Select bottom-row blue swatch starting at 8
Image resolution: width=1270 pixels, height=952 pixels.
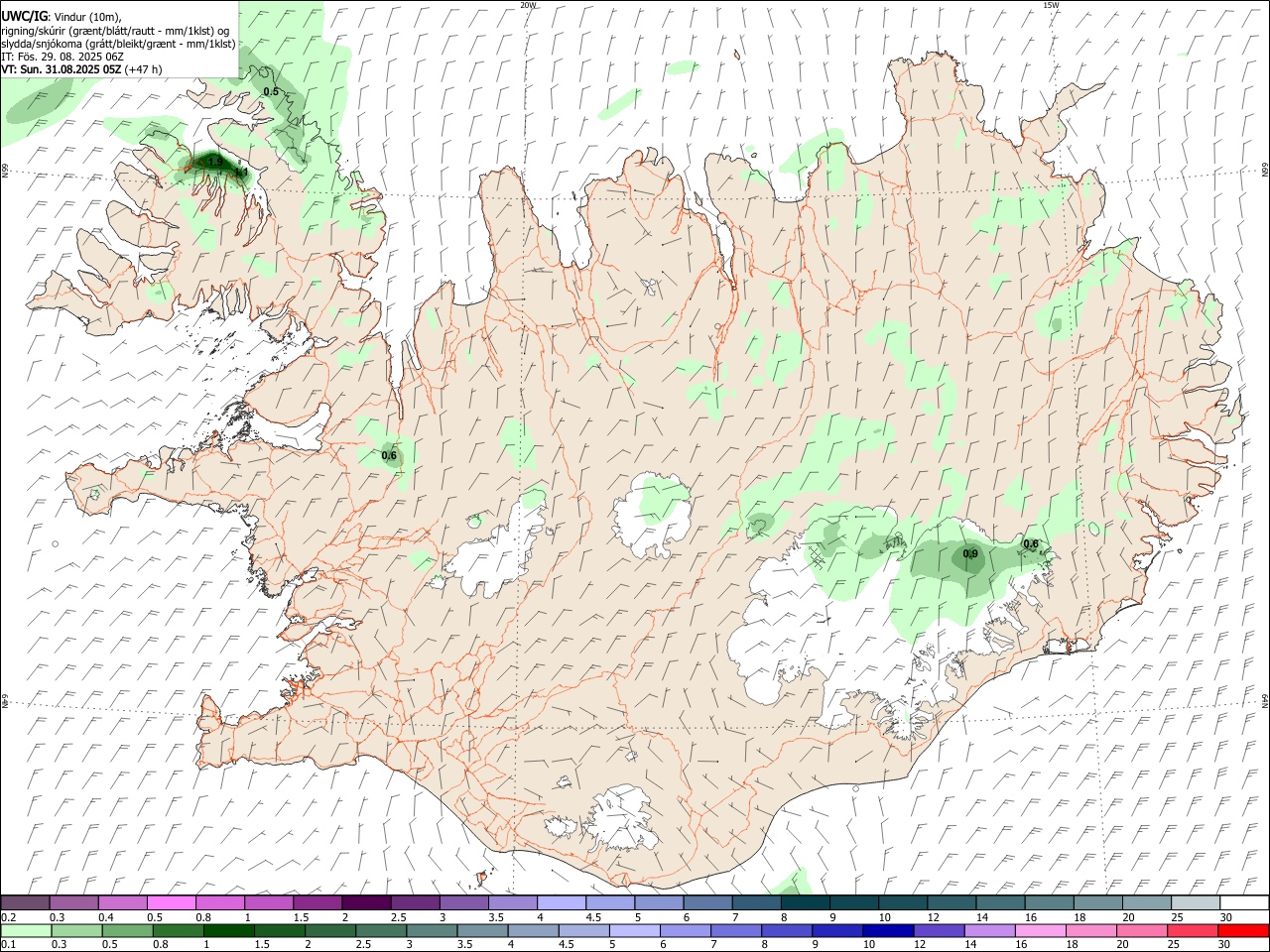tap(786, 930)
